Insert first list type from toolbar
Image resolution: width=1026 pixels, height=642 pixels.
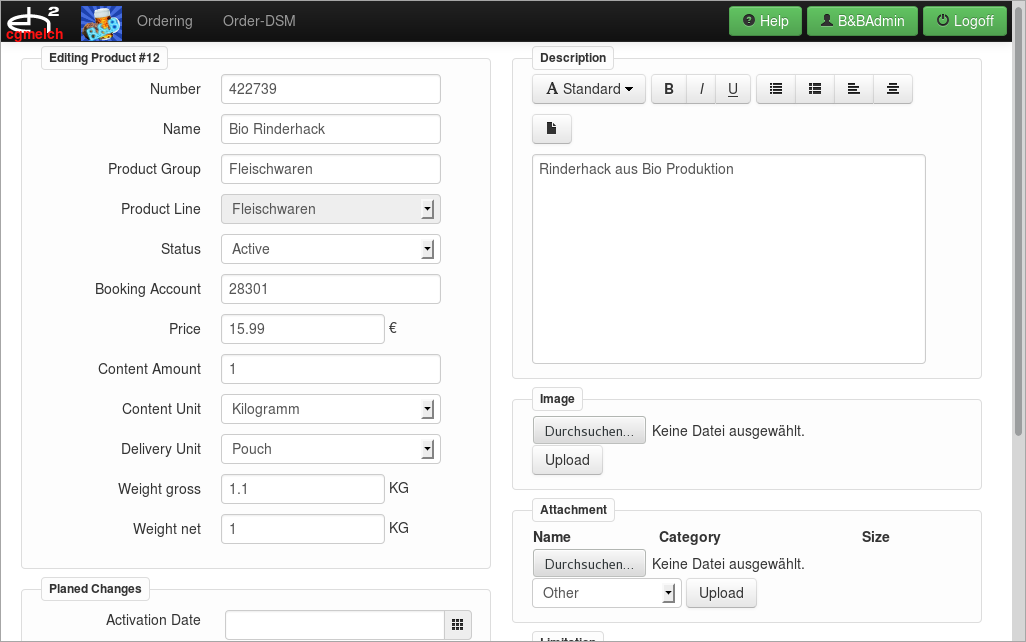click(x=776, y=89)
